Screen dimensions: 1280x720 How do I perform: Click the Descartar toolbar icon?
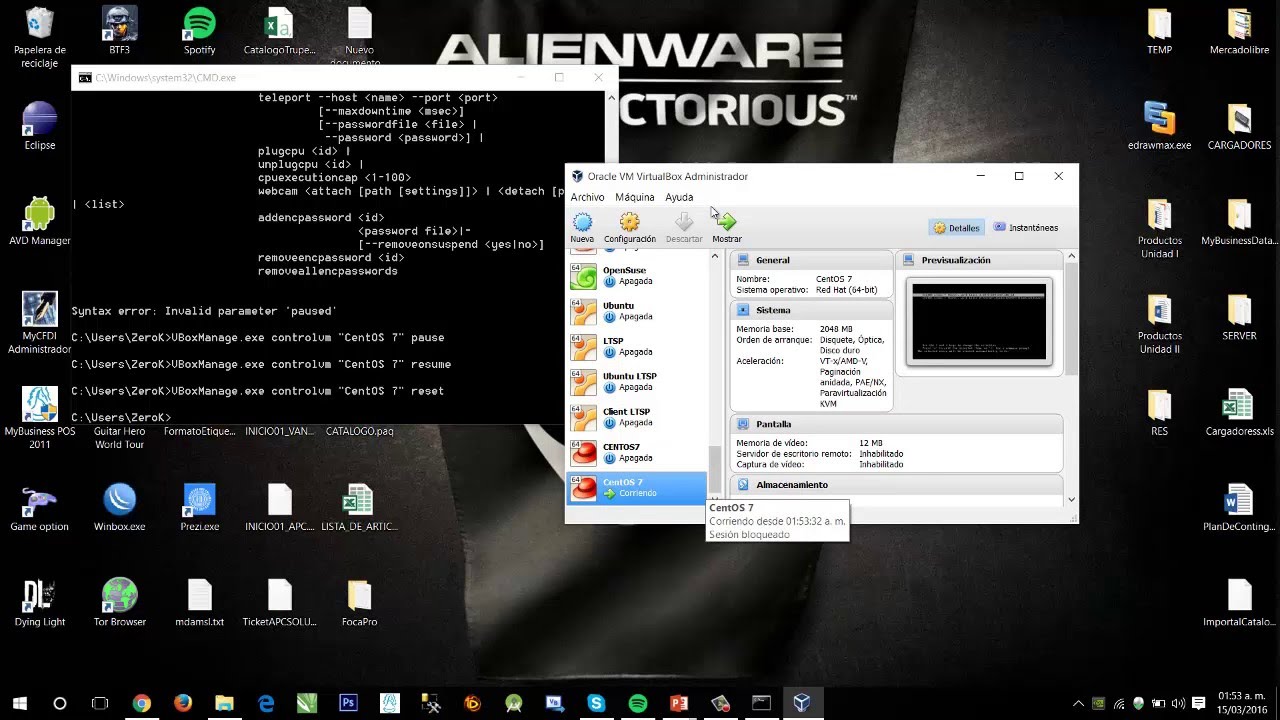pyautogui.click(x=684, y=227)
